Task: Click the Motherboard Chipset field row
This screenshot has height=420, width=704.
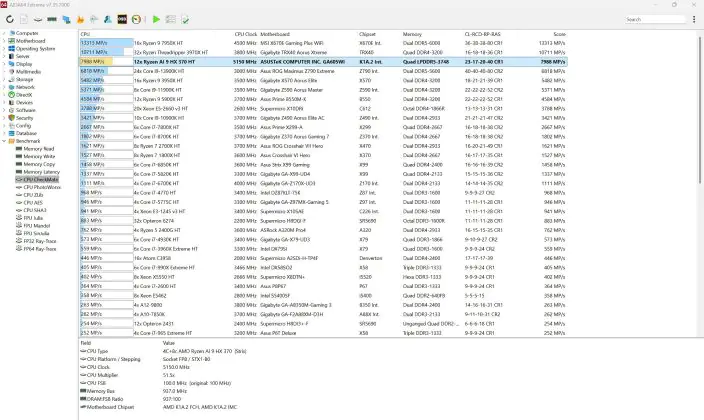Action: tap(159, 407)
